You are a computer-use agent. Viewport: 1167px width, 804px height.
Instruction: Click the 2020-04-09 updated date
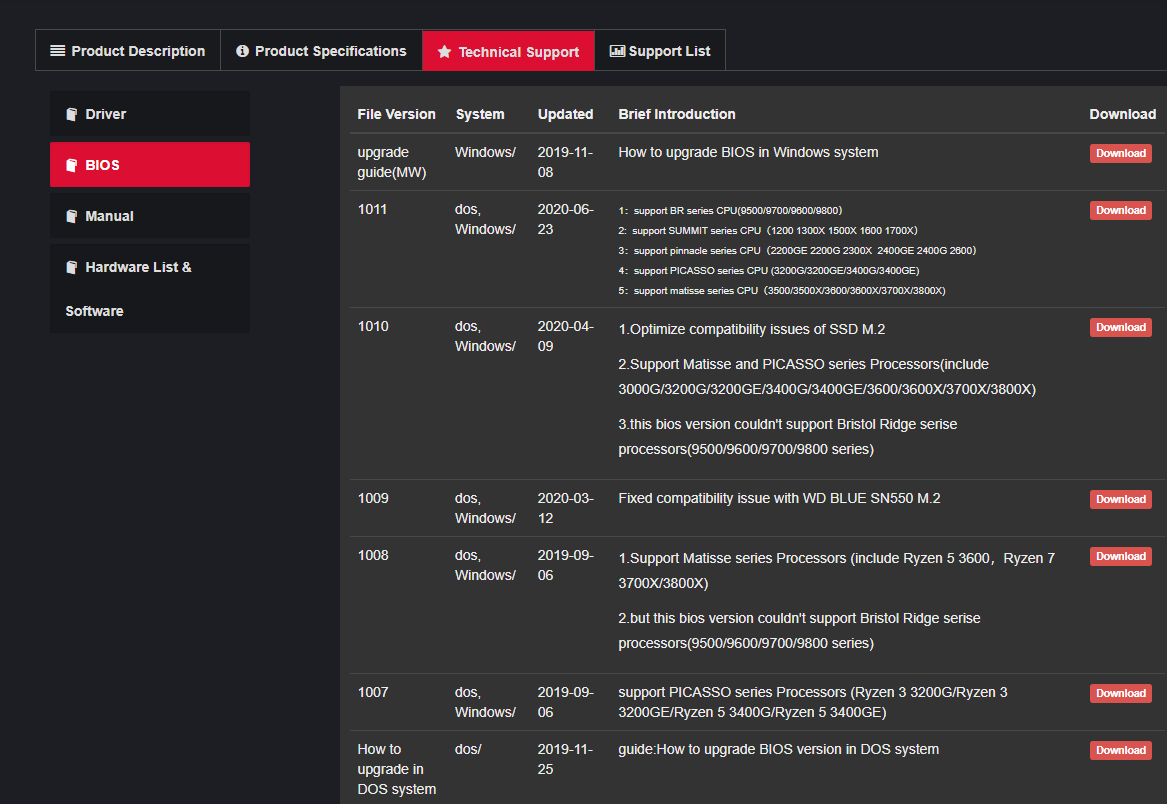[x=566, y=336]
